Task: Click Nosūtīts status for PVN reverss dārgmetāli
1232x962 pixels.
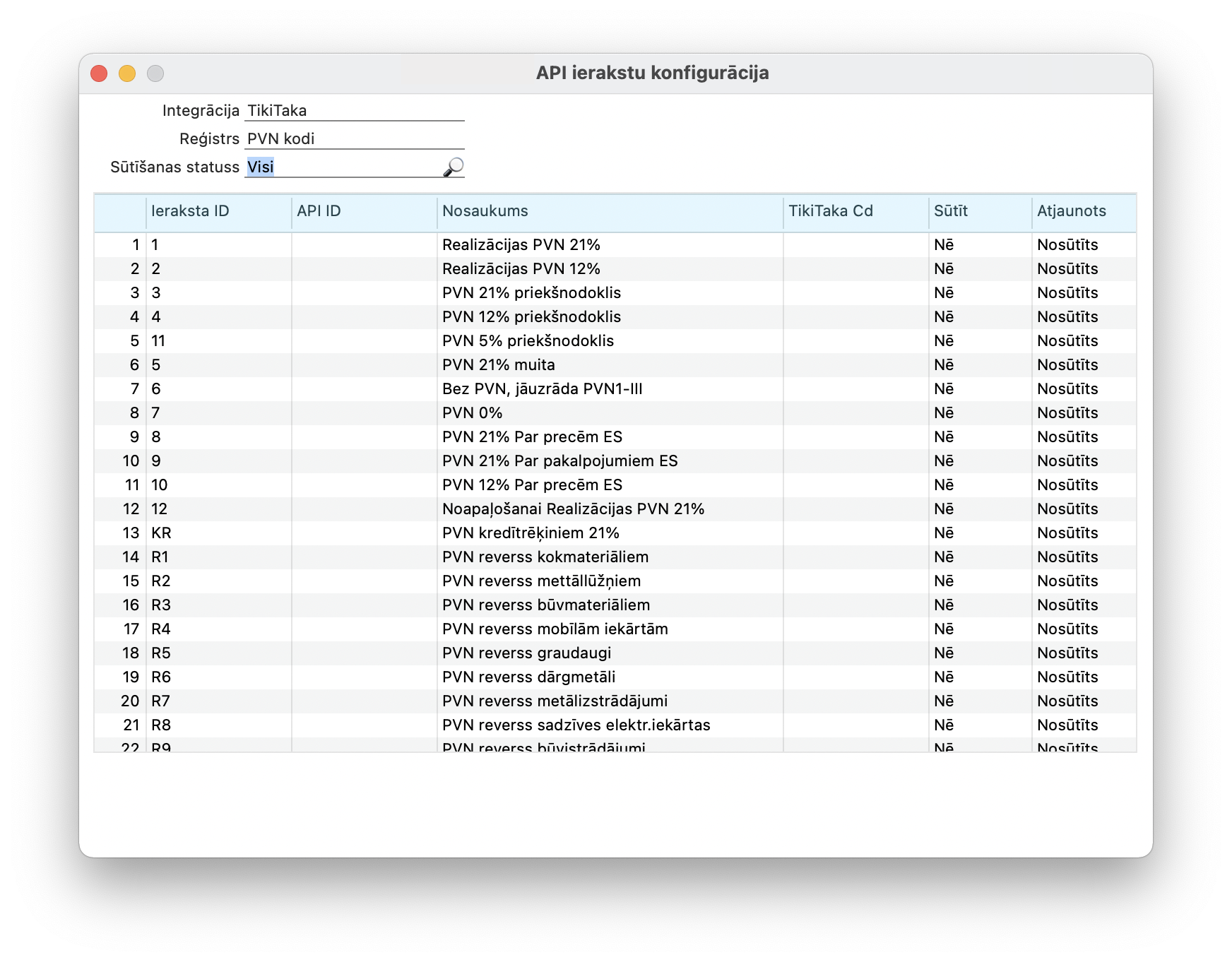Action: 1067,677
